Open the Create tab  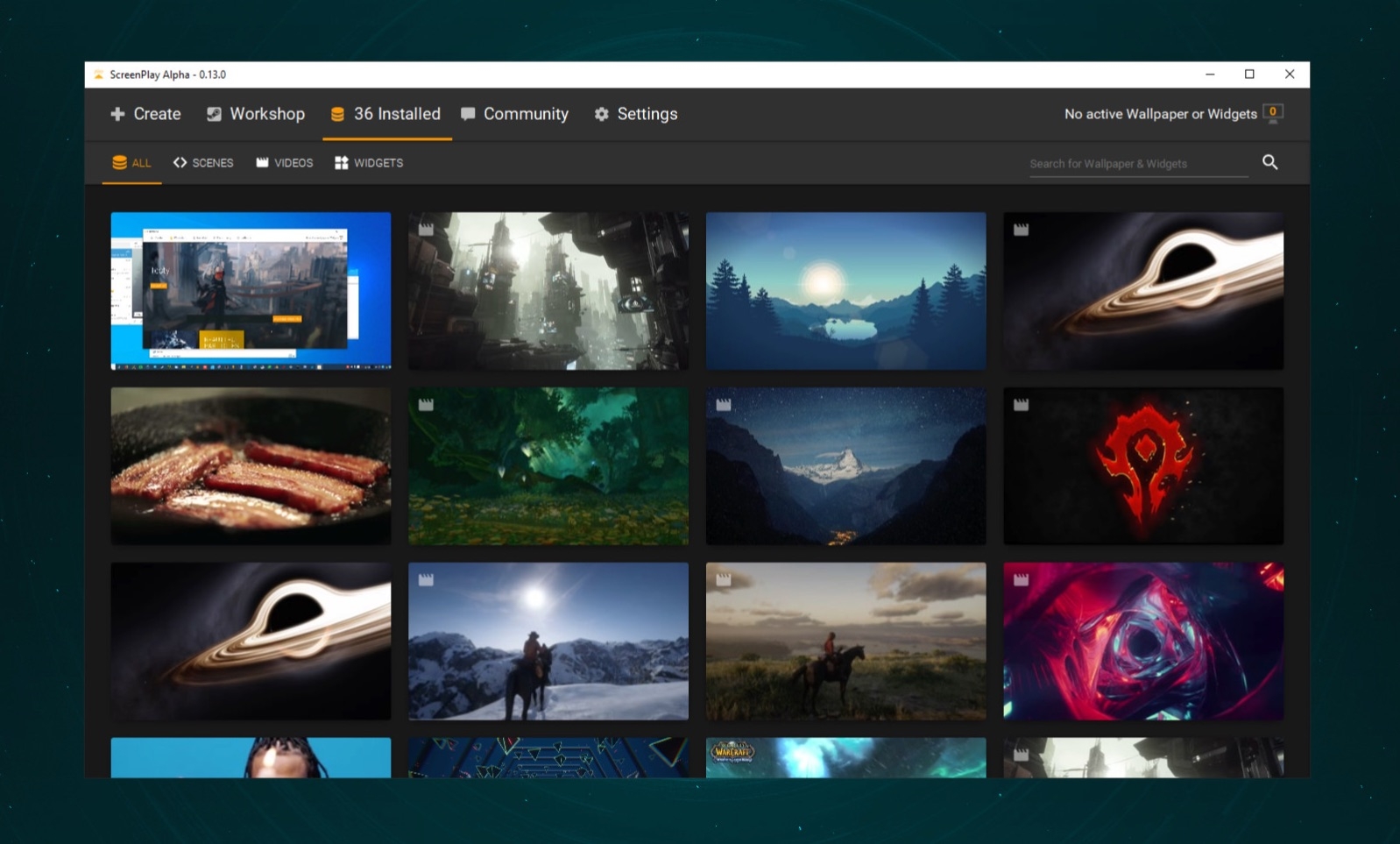tap(145, 114)
